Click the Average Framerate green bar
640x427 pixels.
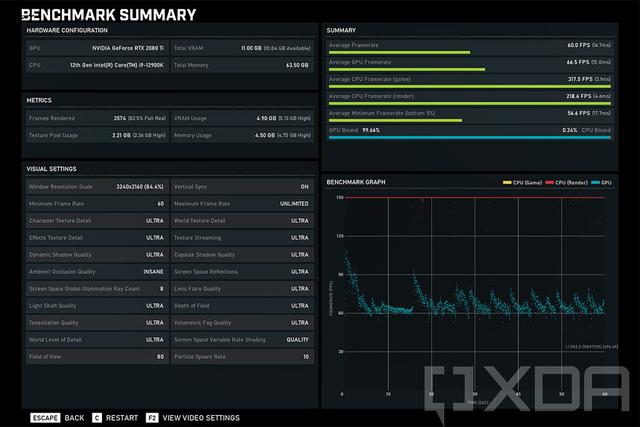tap(399, 52)
